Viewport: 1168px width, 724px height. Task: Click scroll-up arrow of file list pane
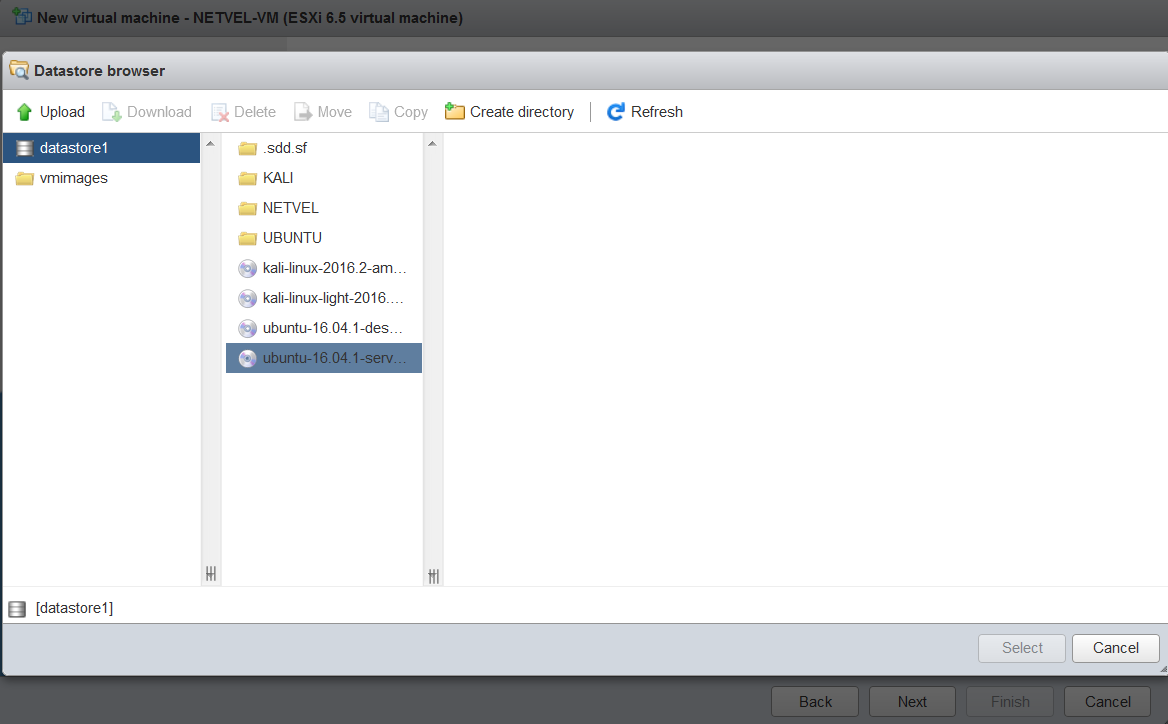coord(433,144)
